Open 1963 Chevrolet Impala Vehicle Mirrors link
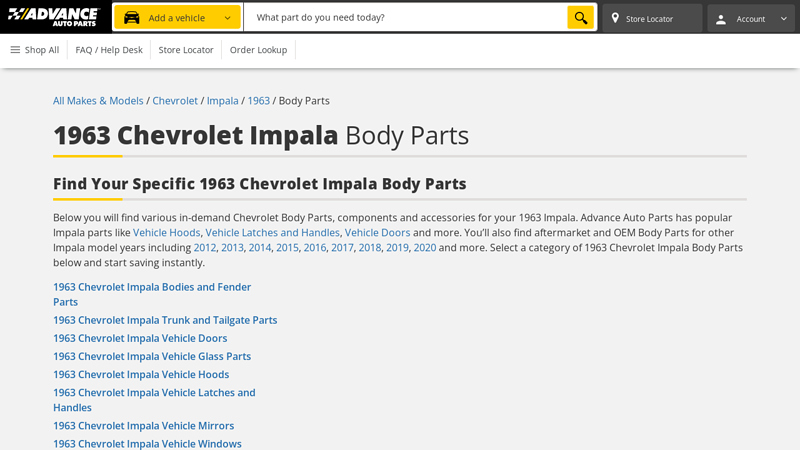The width and height of the screenshot is (800, 450). (143, 426)
